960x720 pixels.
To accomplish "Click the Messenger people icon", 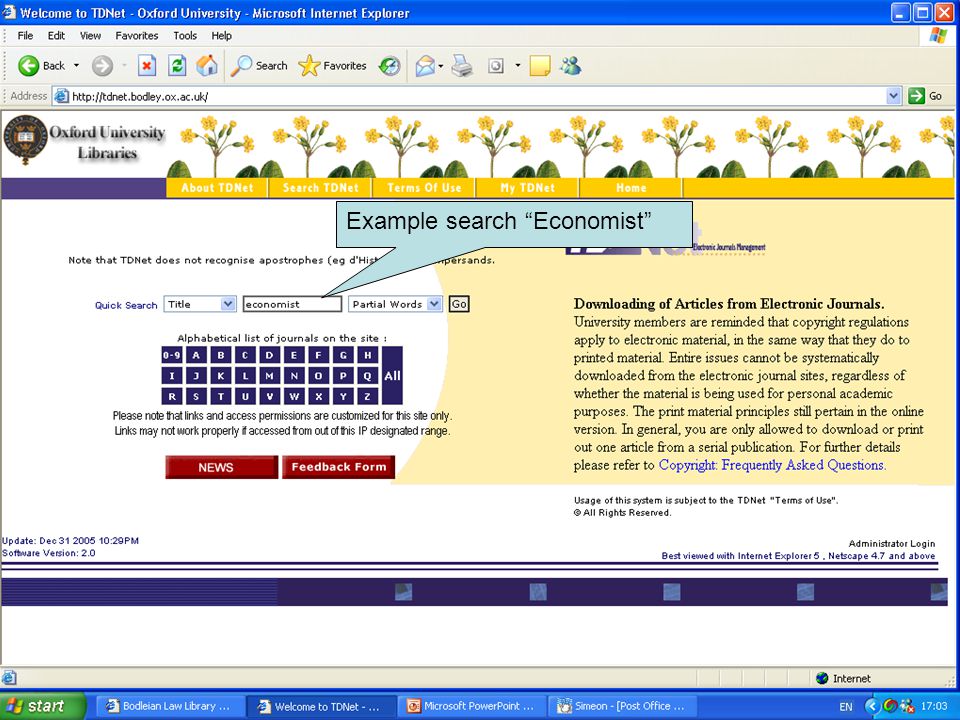I will coord(570,66).
